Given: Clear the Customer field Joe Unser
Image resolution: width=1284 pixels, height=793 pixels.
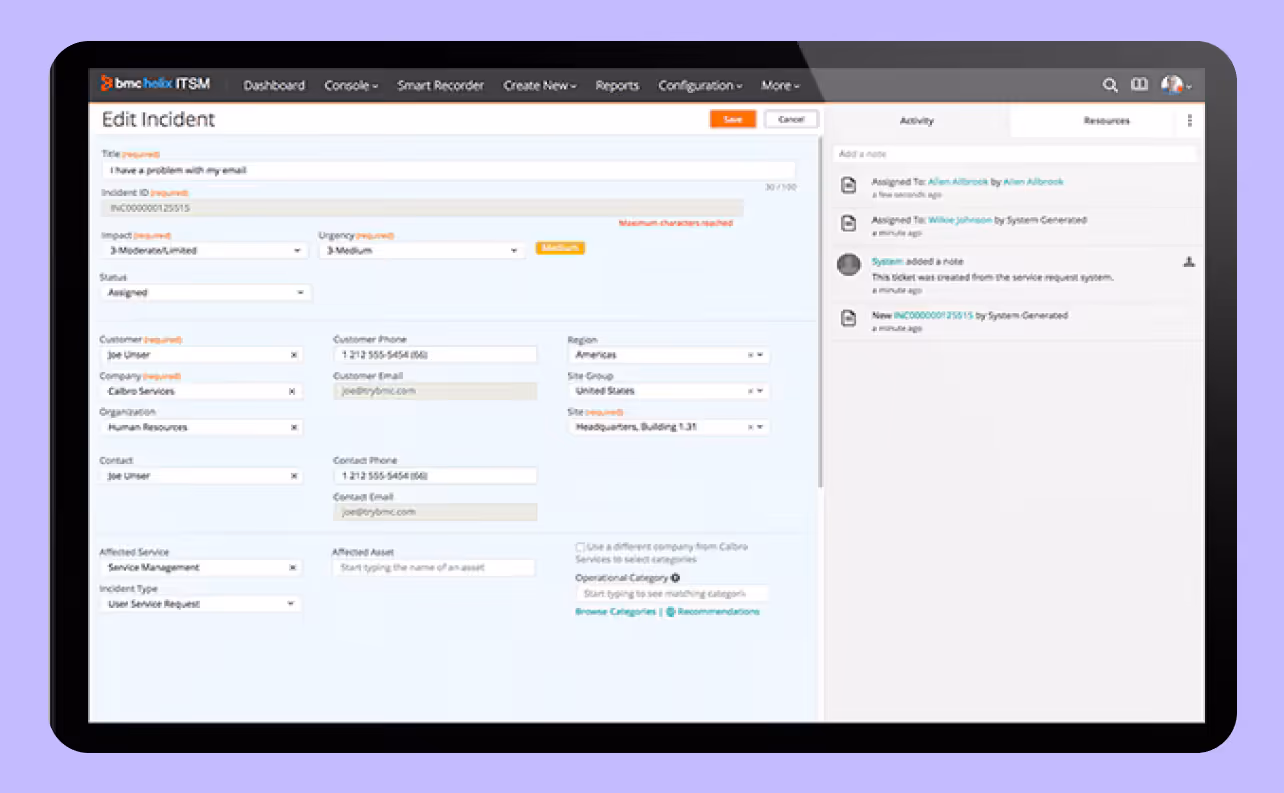Looking at the screenshot, I should [x=294, y=355].
